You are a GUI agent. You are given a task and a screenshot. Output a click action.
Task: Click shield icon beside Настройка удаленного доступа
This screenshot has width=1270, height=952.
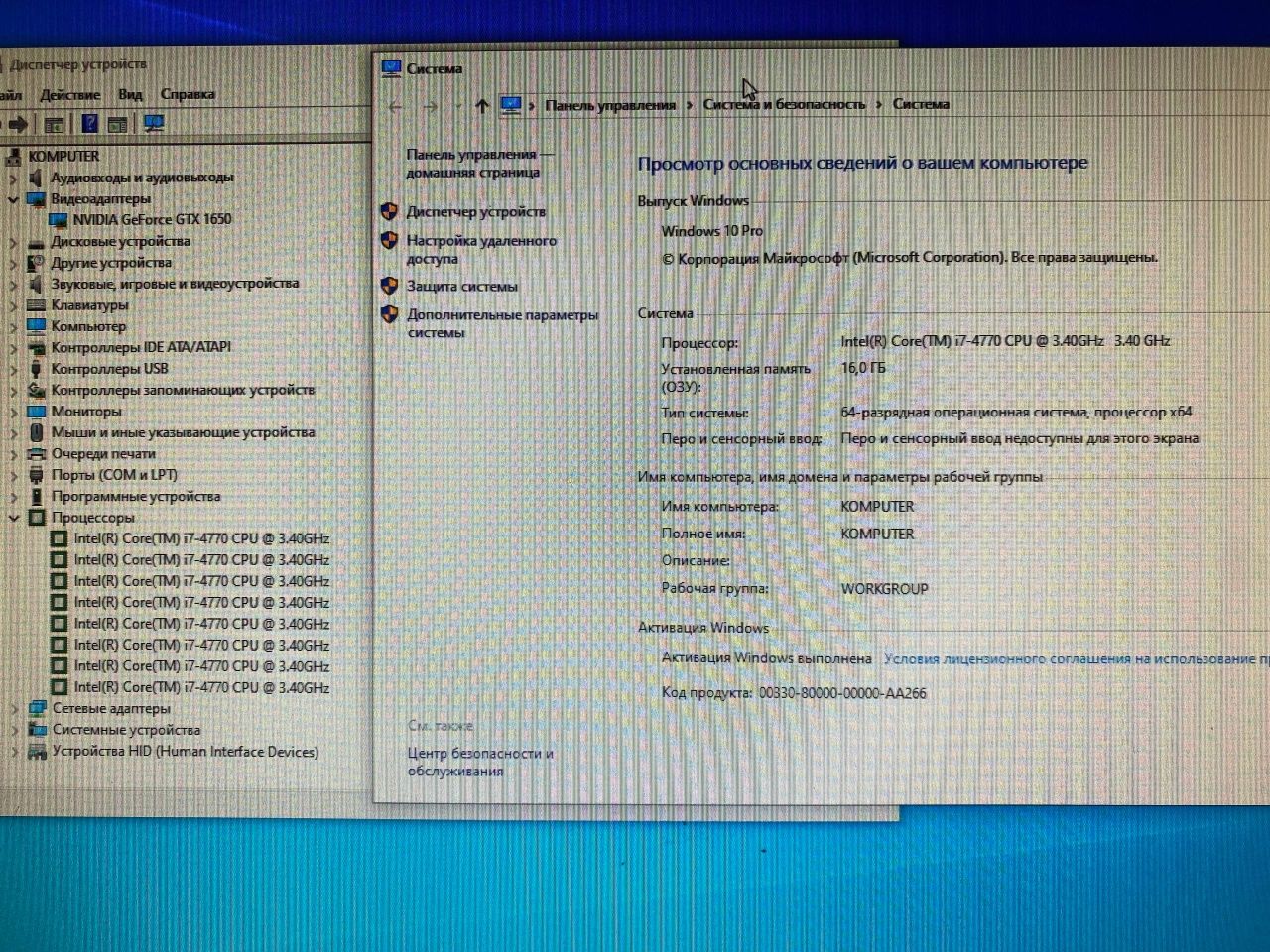(x=389, y=240)
